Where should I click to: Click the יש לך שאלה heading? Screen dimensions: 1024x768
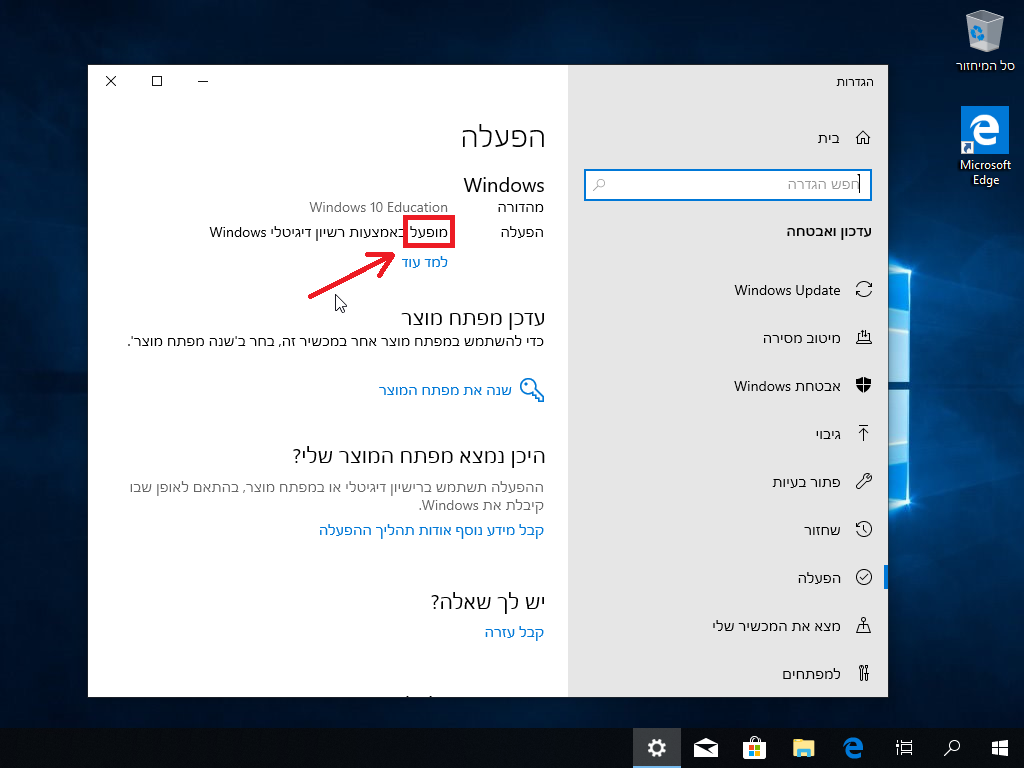click(488, 601)
